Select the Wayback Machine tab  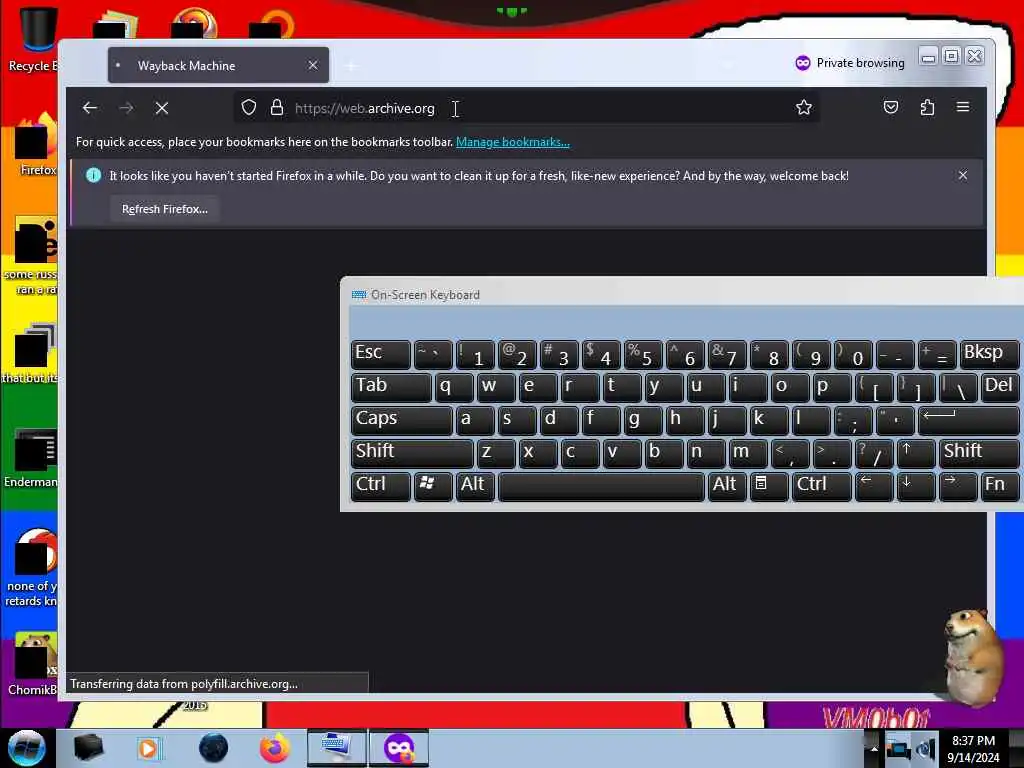pos(218,65)
